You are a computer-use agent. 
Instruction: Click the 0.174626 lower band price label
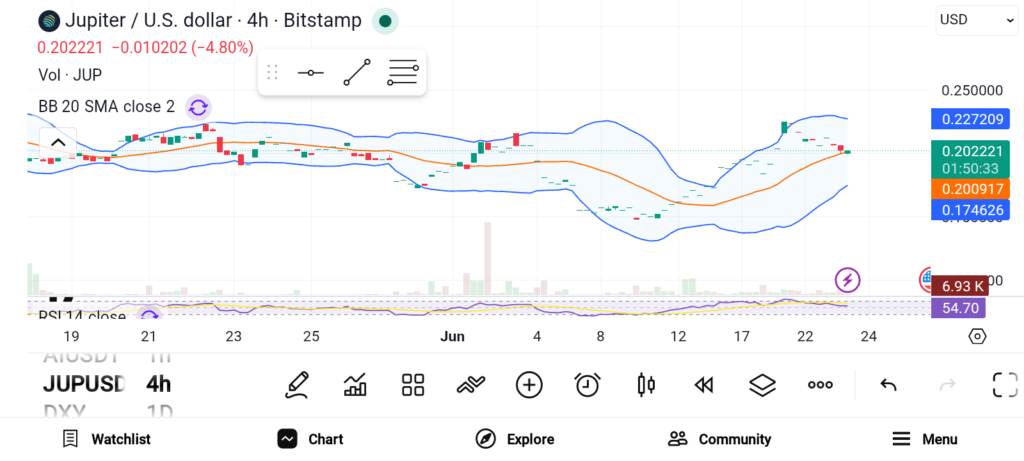(970, 210)
